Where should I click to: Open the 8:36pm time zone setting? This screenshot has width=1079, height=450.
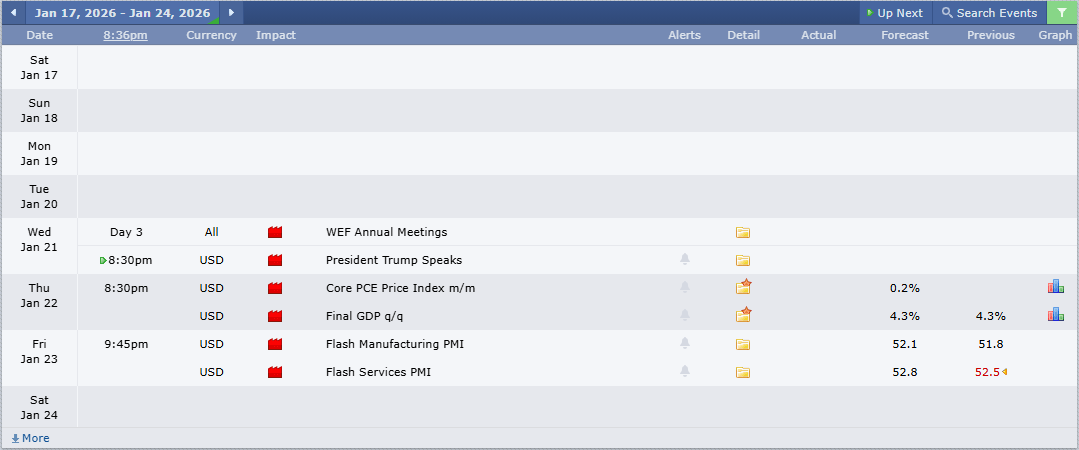(125, 35)
